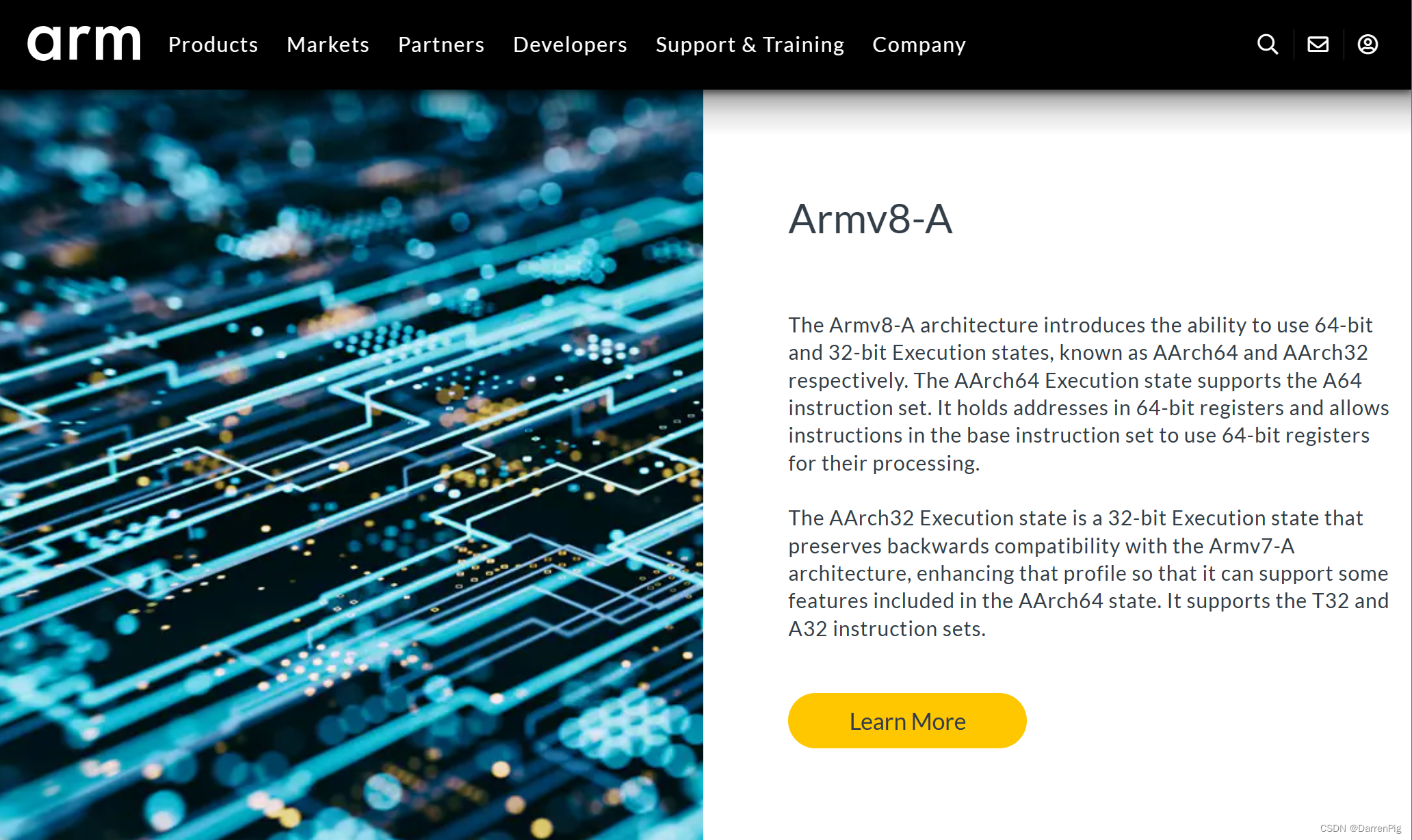Click the Learn More button
1412x840 pixels.
(907, 720)
